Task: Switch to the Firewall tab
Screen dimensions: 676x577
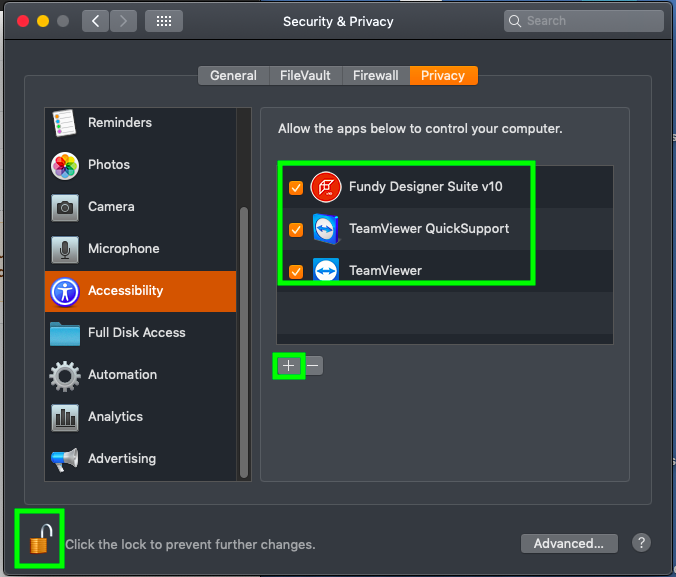Action: [x=376, y=75]
